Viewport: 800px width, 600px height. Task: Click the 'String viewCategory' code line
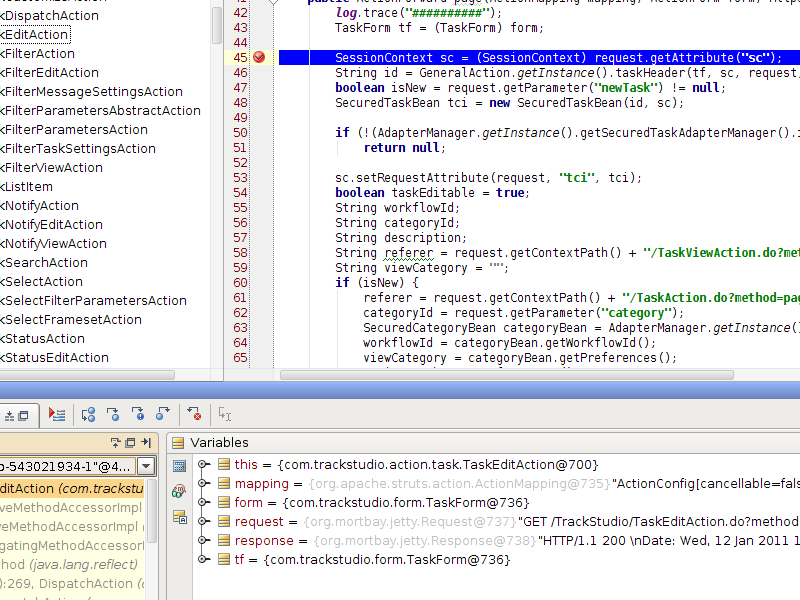421,268
